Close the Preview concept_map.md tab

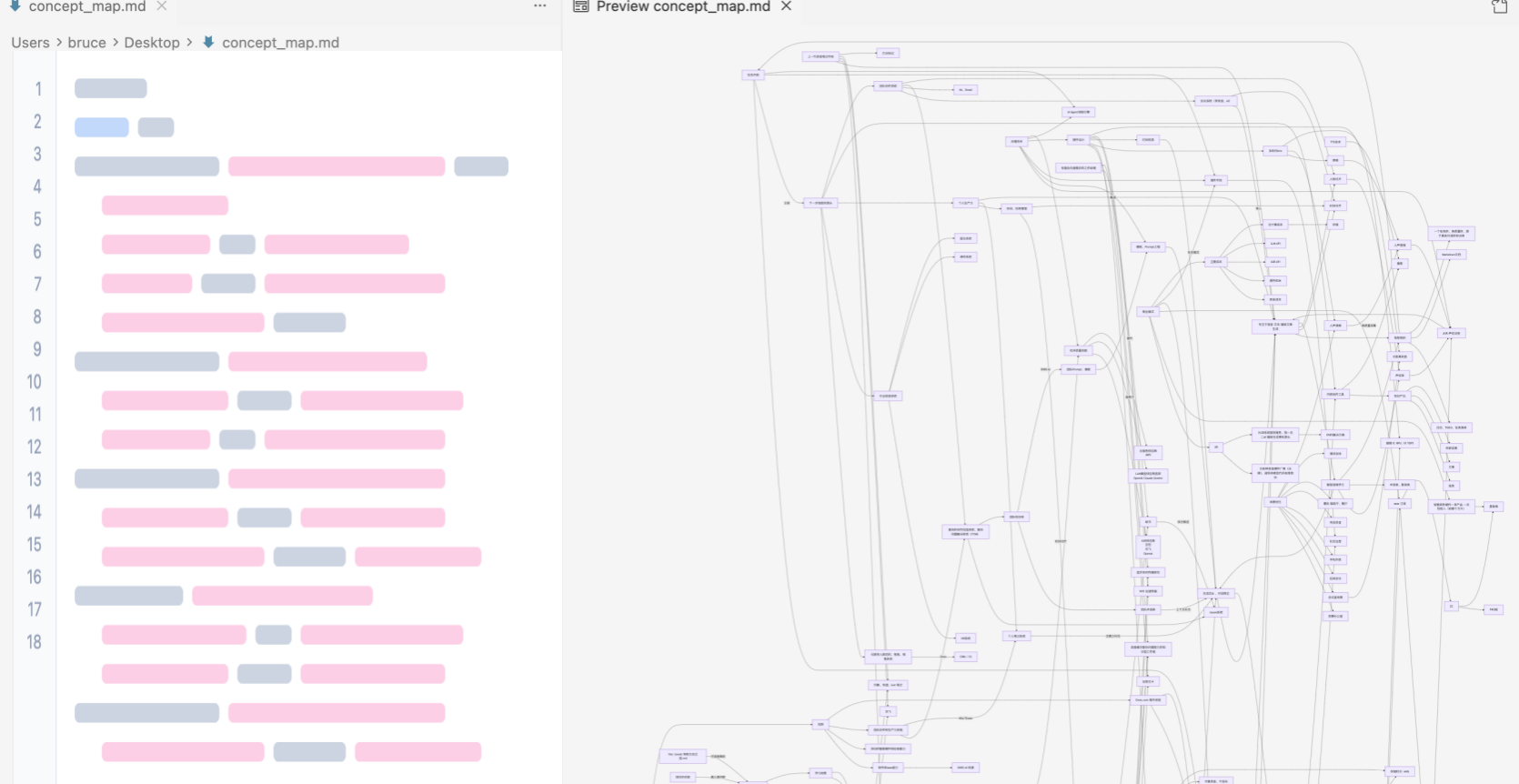(786, 6)
